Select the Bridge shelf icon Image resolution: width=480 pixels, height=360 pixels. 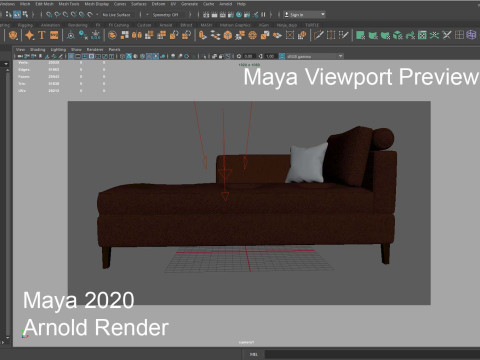click(x=215, y=35)
